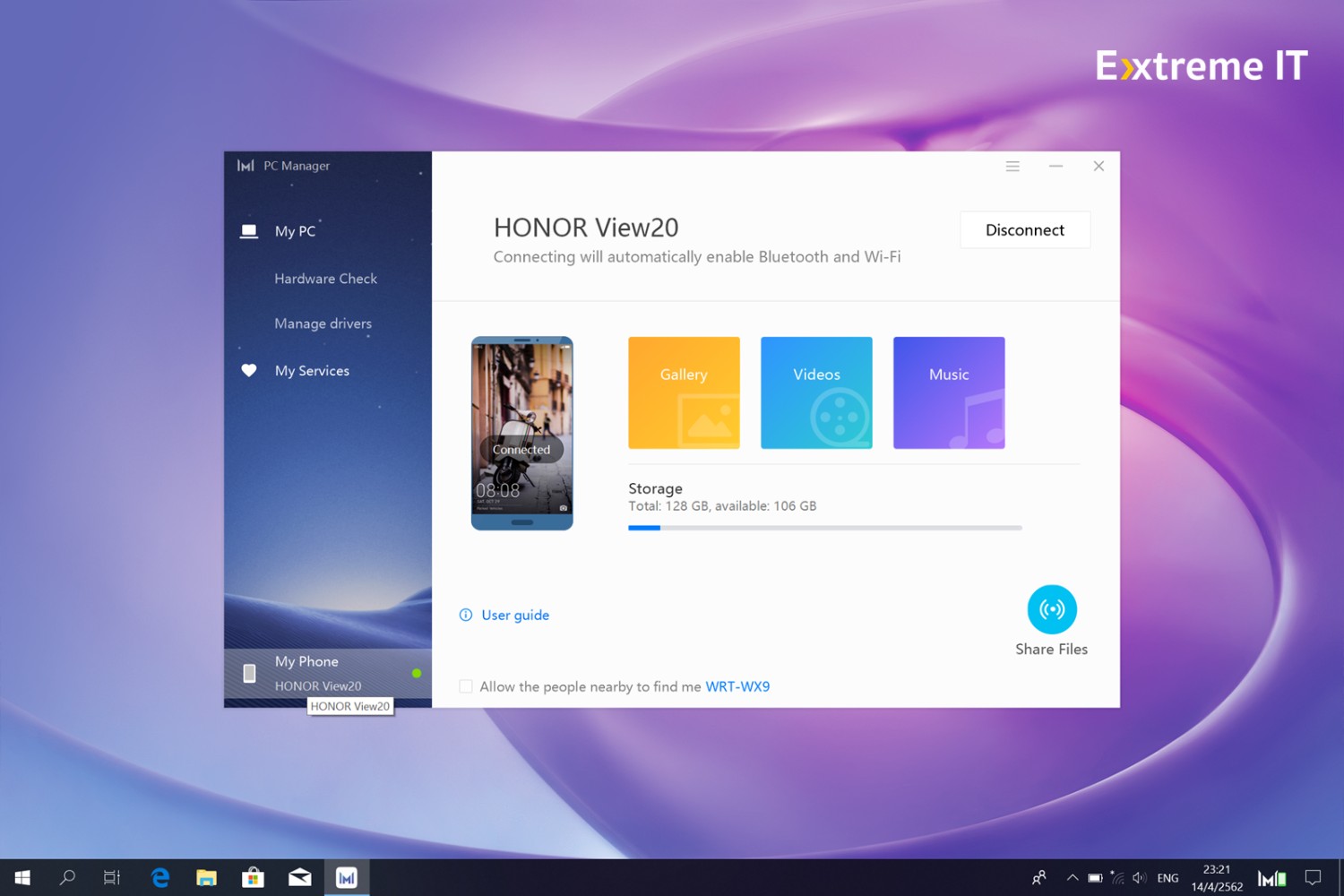Click the PC Manager tray icon
Image resolution: width=1344 pixels, height=896 pixels.
[1272, 878]
